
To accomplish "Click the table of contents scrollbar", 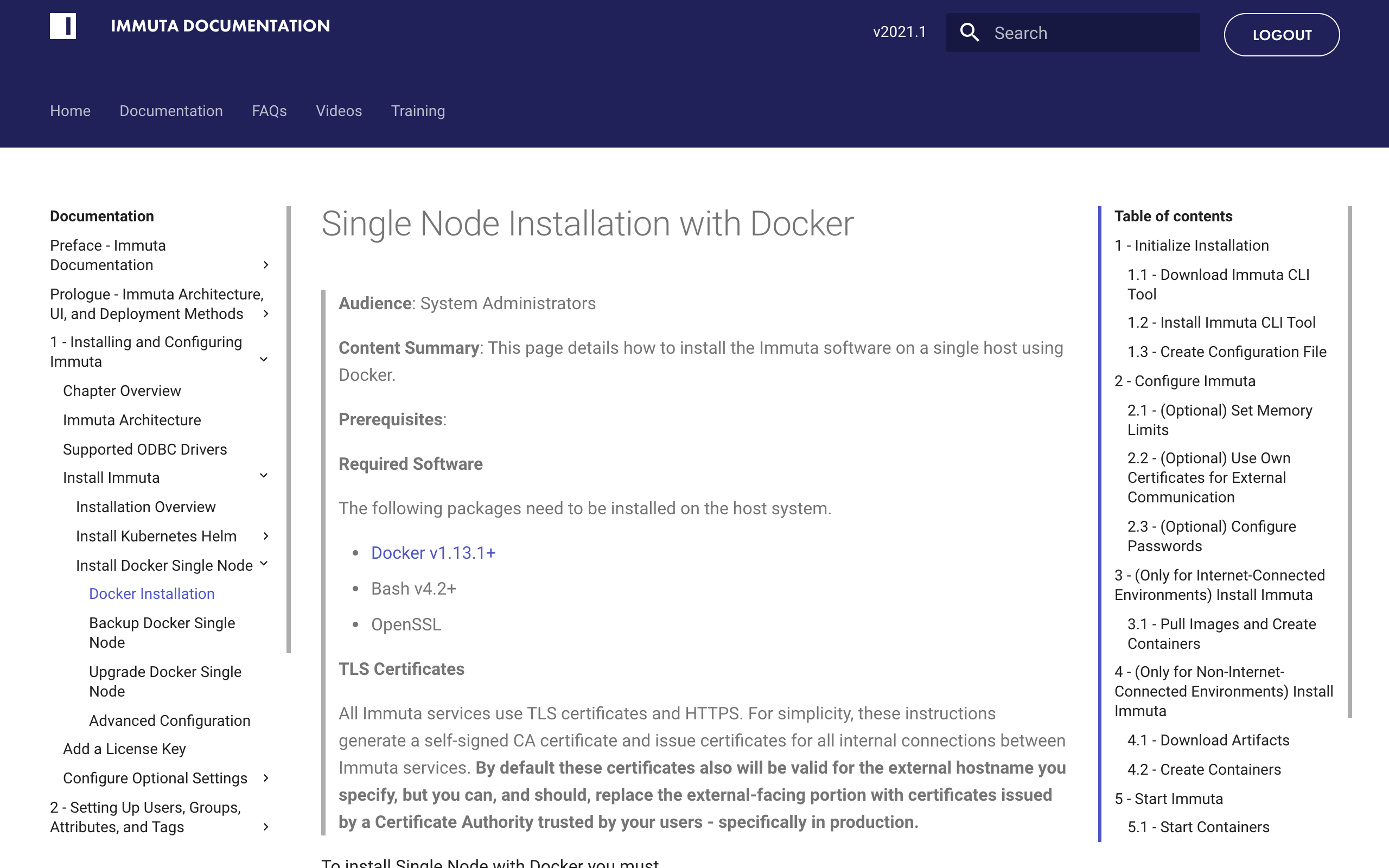I will point(1349,462).
